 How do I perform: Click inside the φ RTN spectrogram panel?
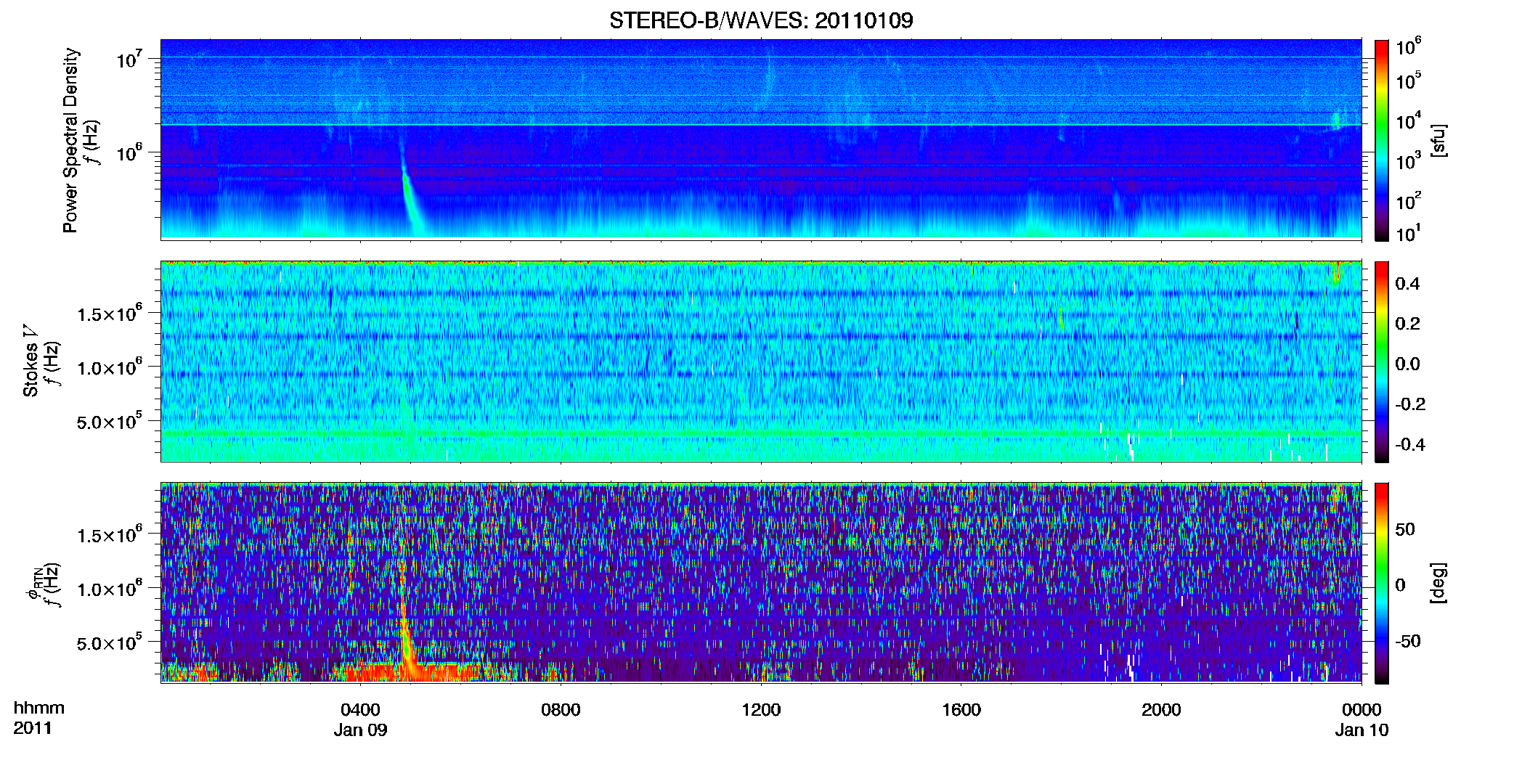click(x=761, y=583)
